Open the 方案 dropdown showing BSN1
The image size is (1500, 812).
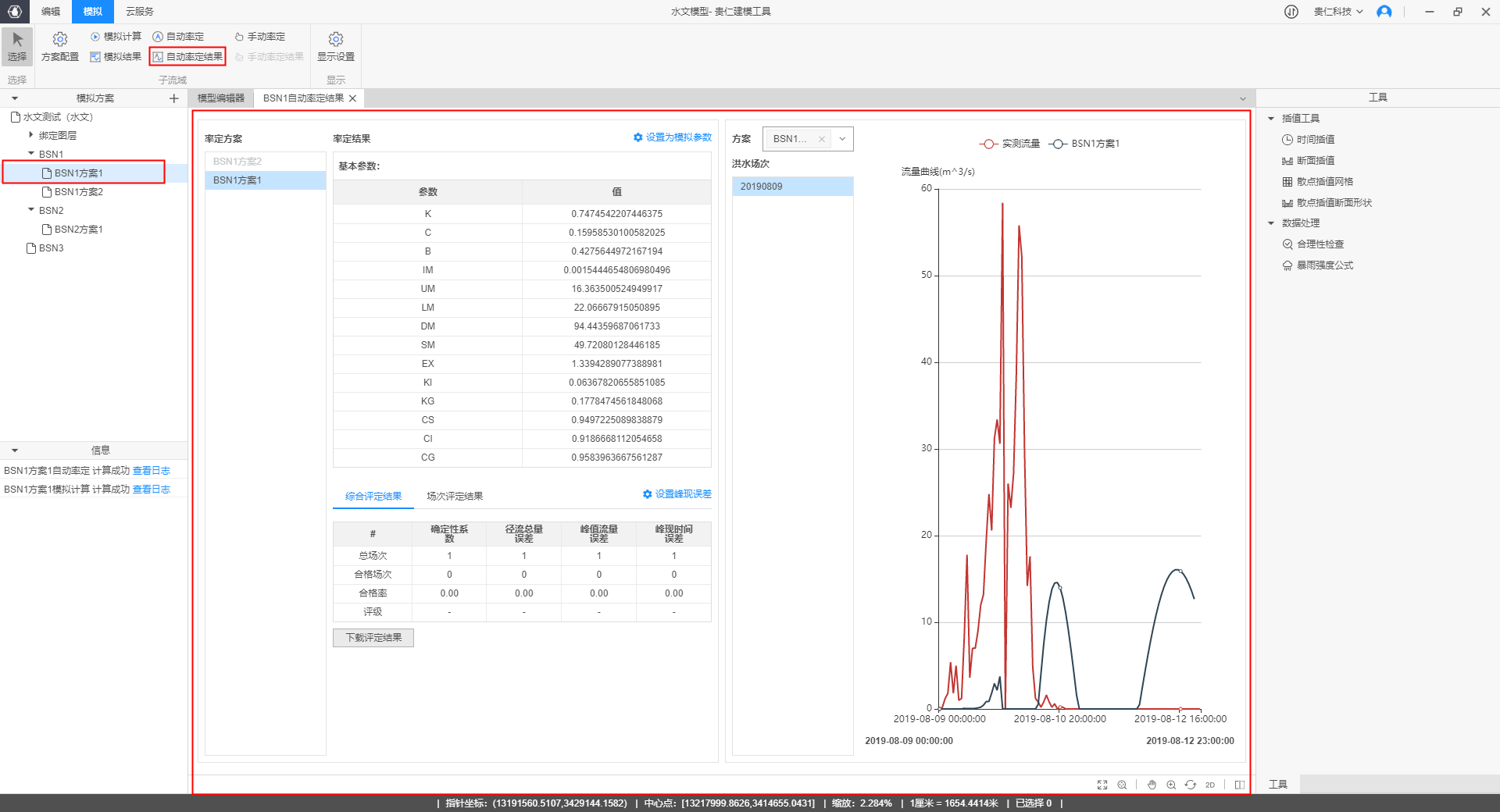841,139
